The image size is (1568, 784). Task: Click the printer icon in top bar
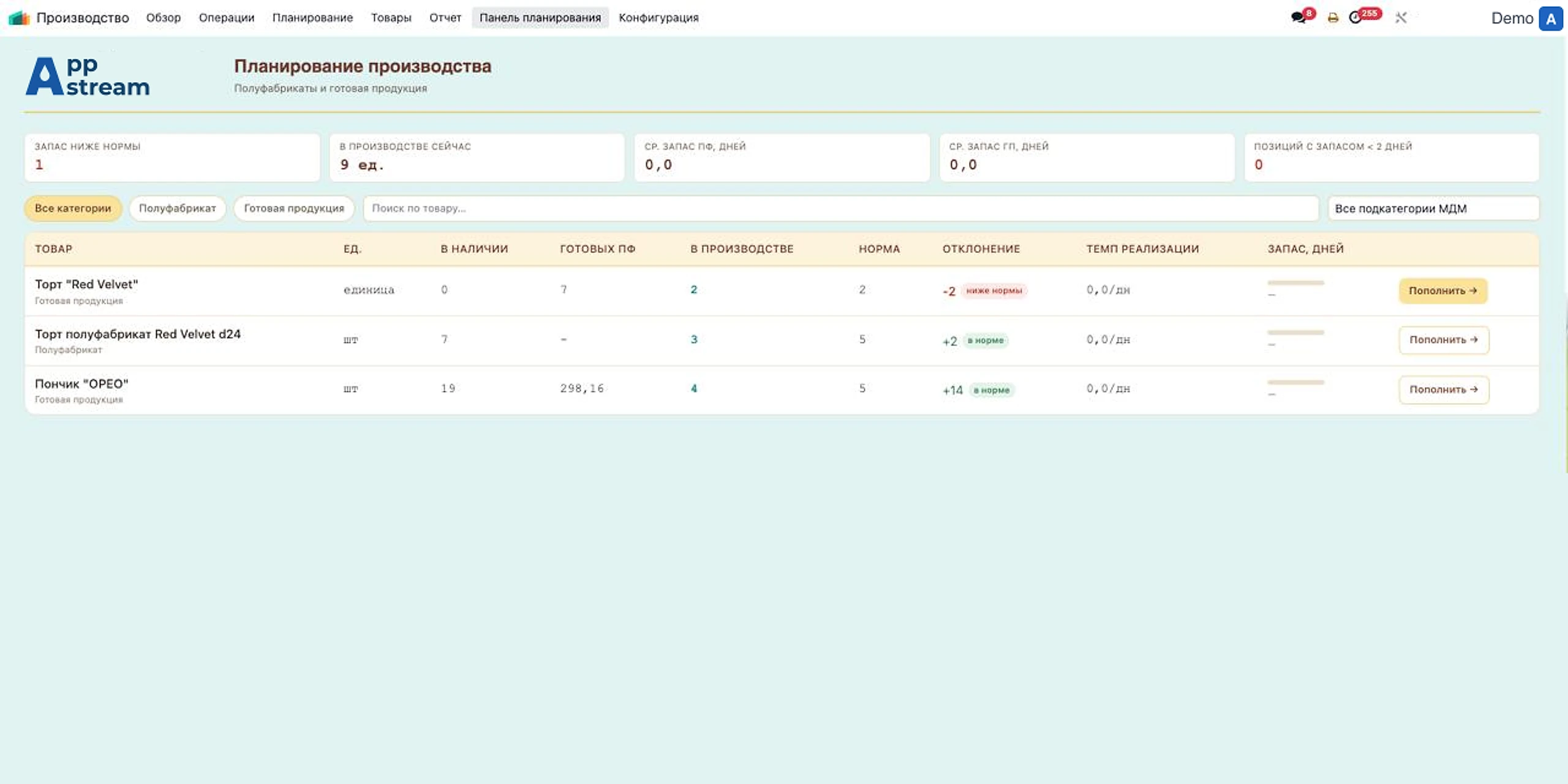[1333, 18]
